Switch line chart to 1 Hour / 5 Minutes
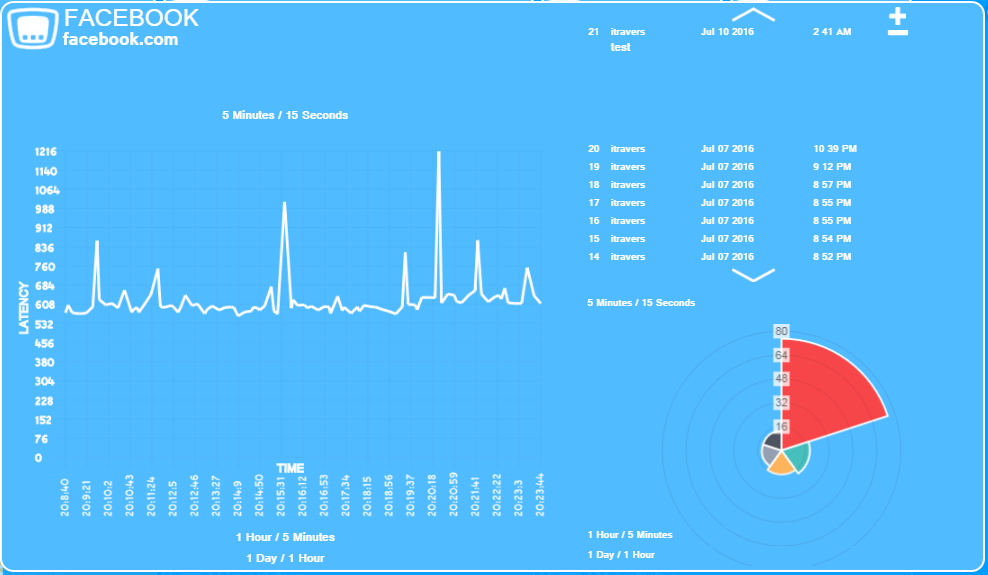The image size is (988, 575). 285,537
